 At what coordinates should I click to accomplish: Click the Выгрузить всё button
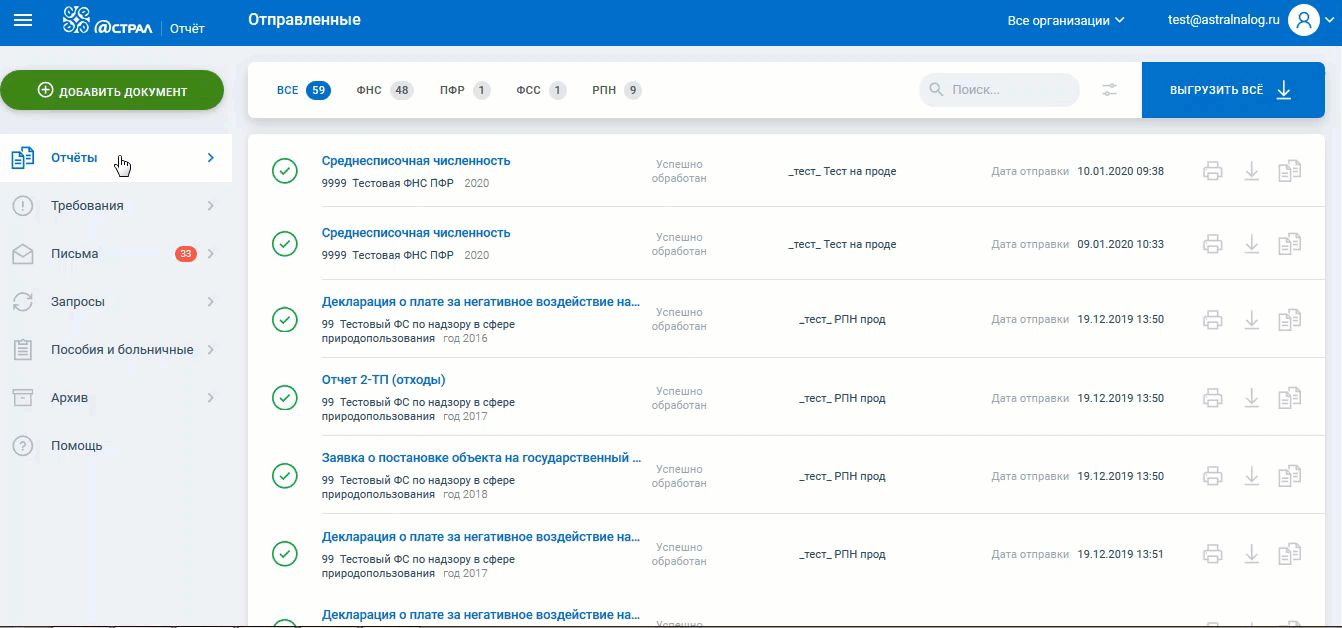[x=1233, y=90]
